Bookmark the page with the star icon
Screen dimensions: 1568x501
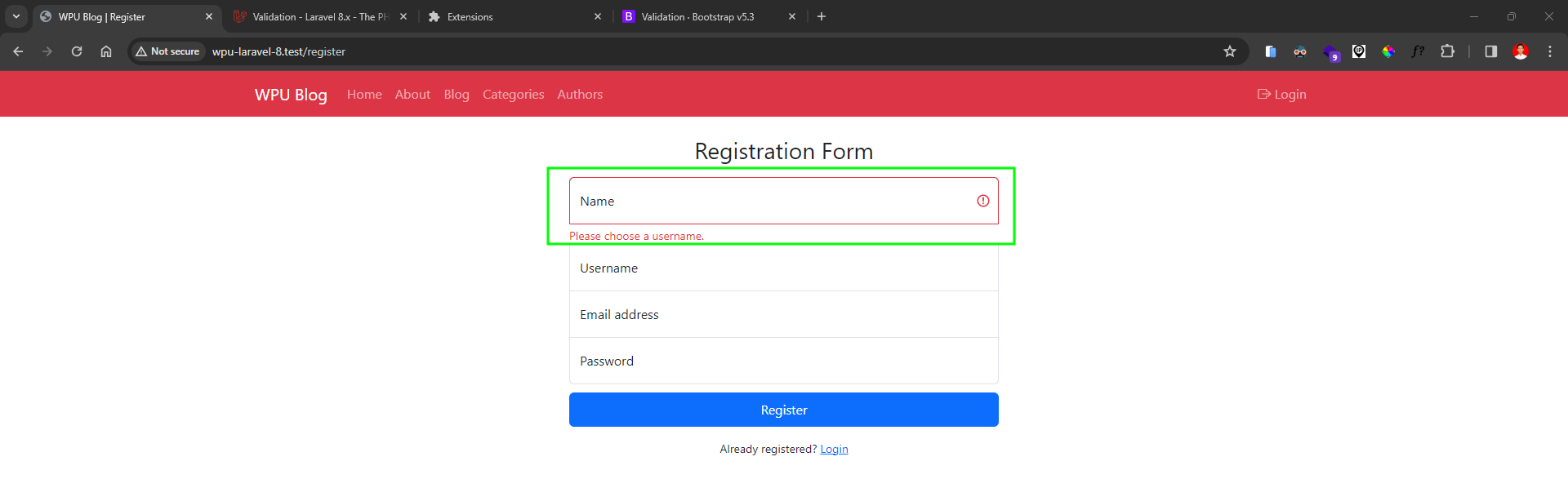[x=1230, y=51]
